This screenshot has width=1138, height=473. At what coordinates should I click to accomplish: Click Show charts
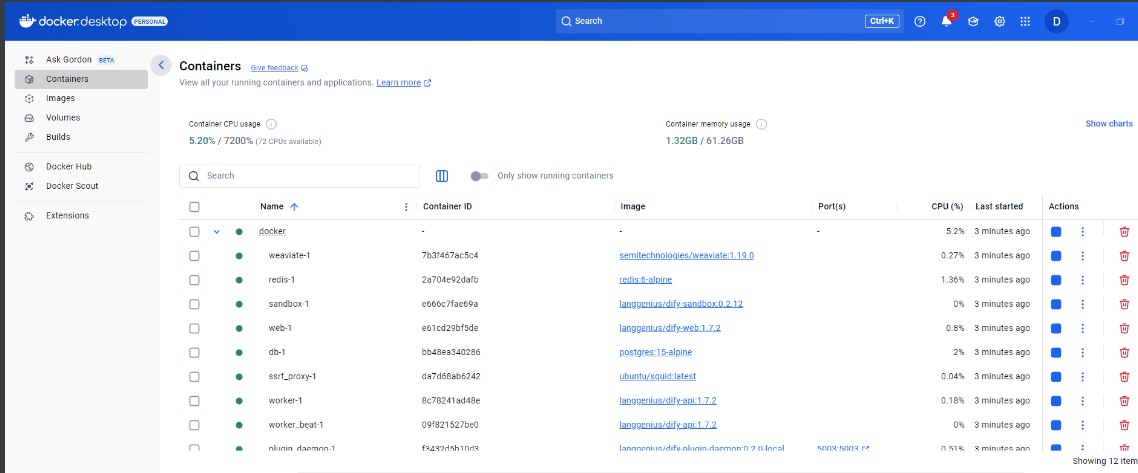(1109, 124)
